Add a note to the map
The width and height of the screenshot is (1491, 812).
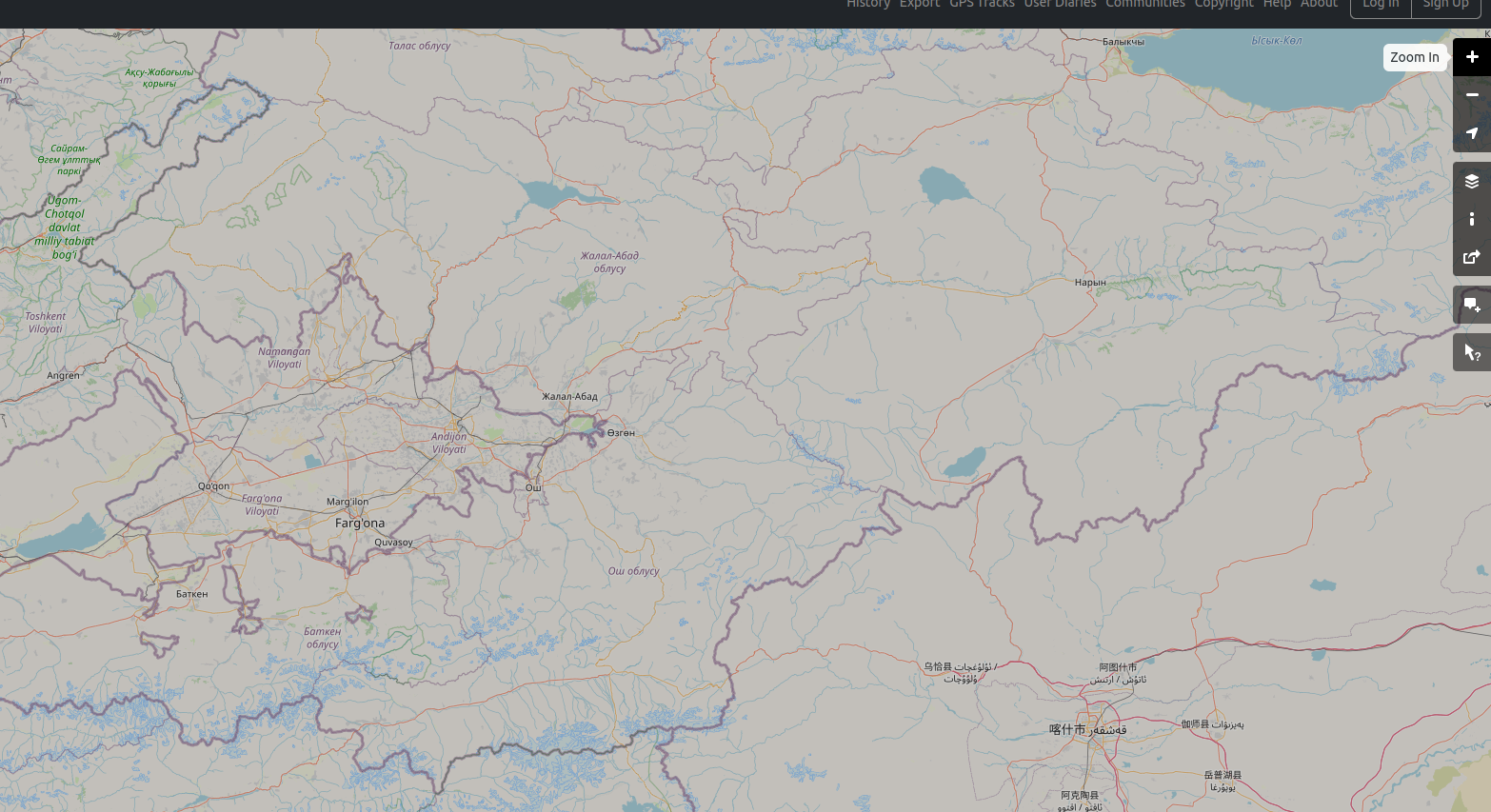tap(1471, 305)
